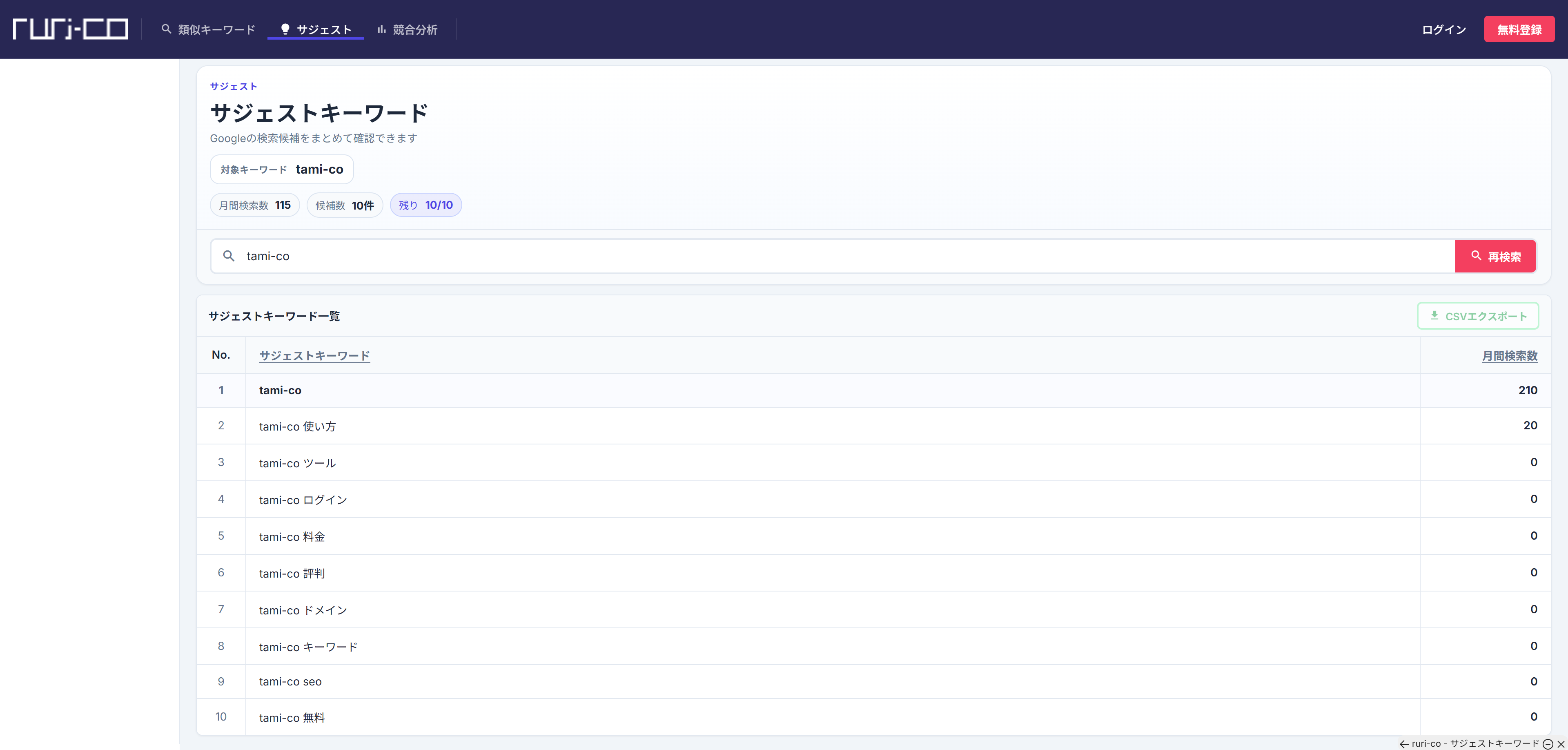The height and width of the screenshot is (750, 1568).
Task: Click the 無料登録 button
Action: coord(1519,29)
